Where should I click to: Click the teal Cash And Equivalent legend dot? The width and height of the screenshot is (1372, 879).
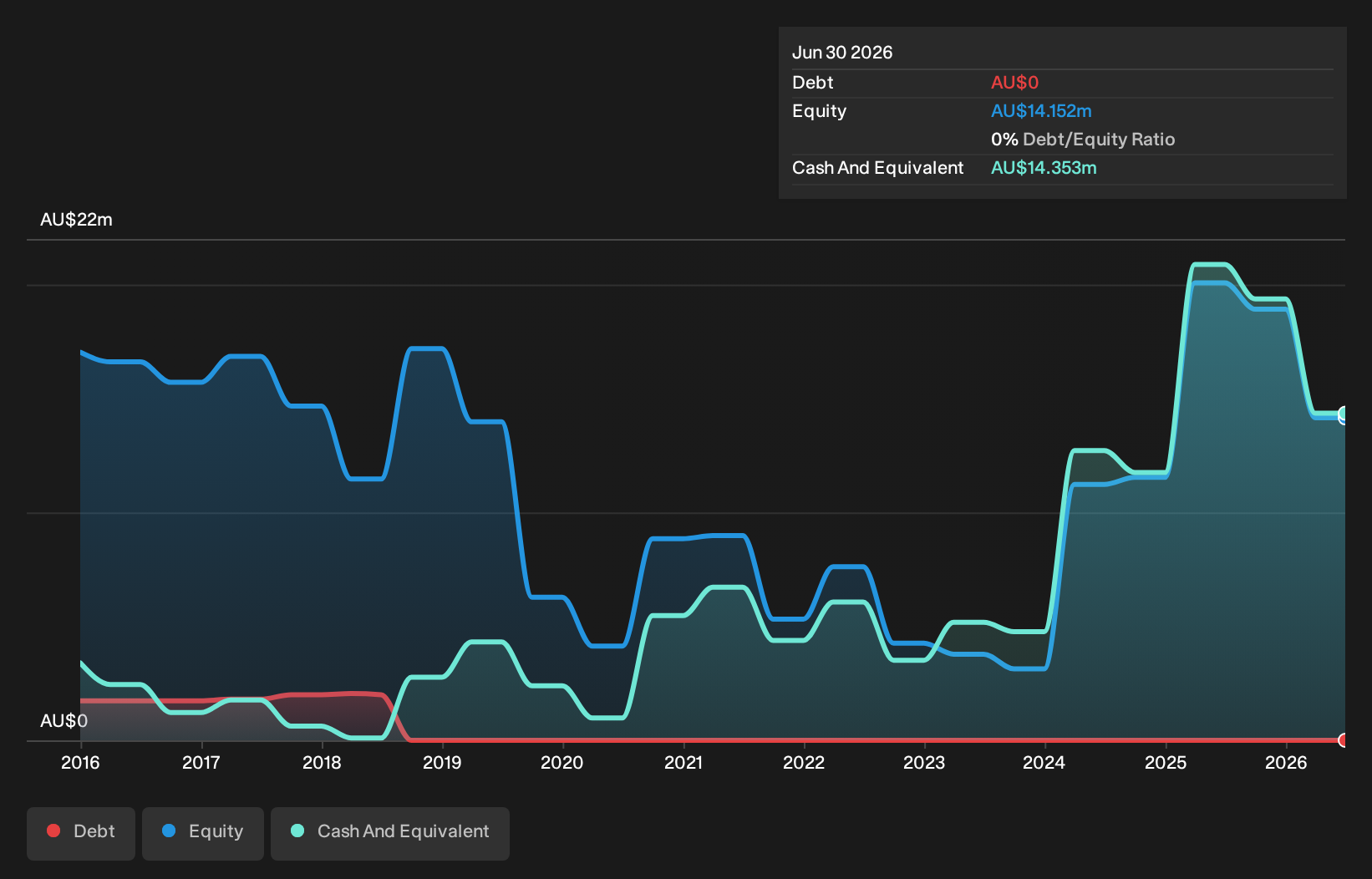tap(297, 831)
